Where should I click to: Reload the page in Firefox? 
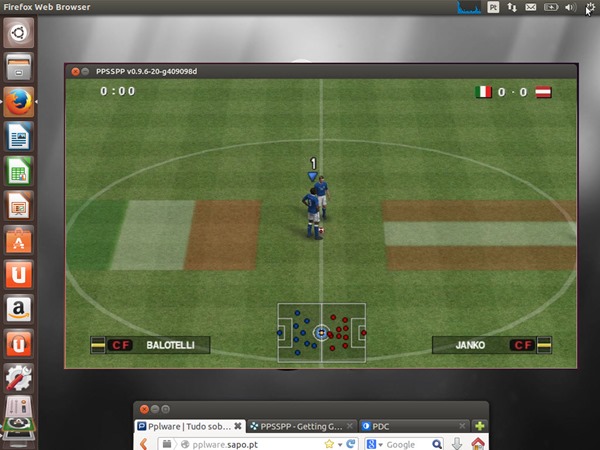click(351, 444)
